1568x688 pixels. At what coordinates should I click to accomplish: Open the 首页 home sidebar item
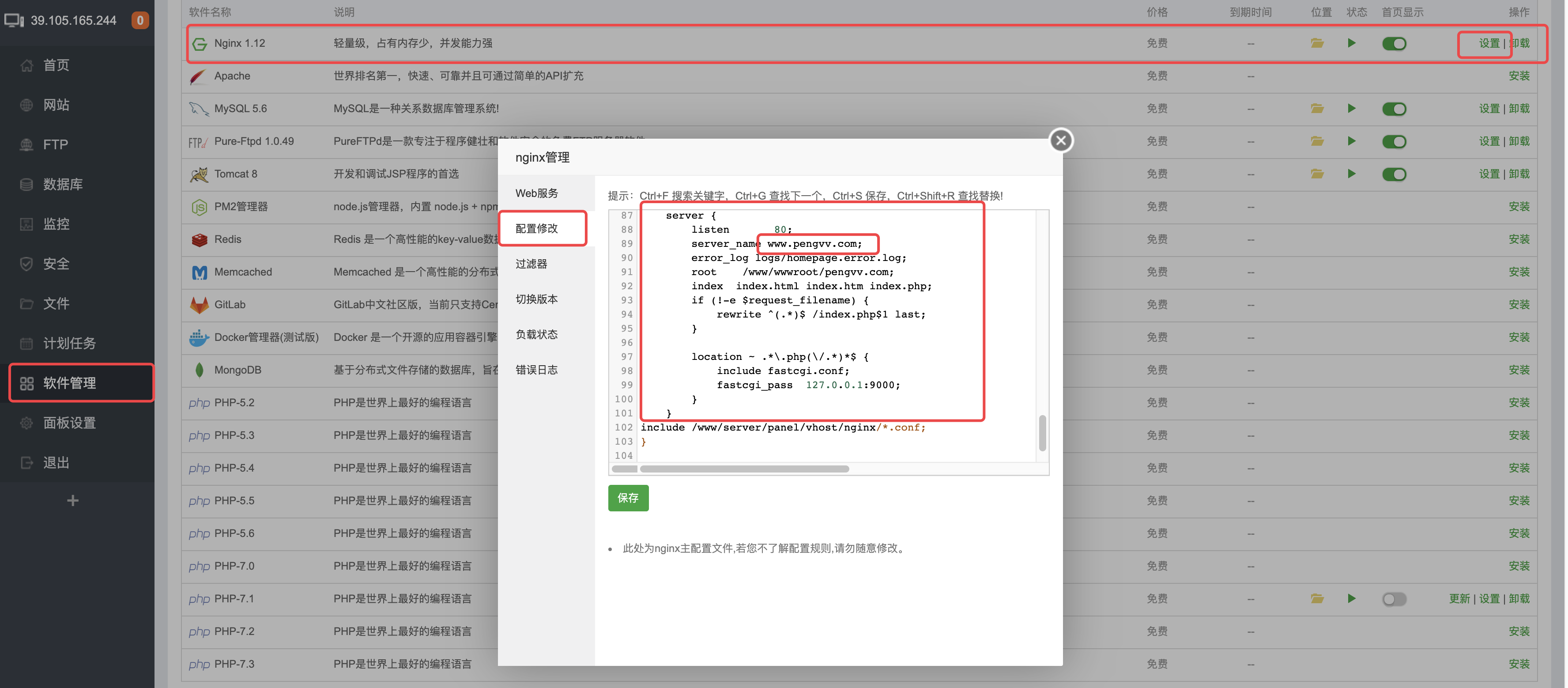coord(56,65)
